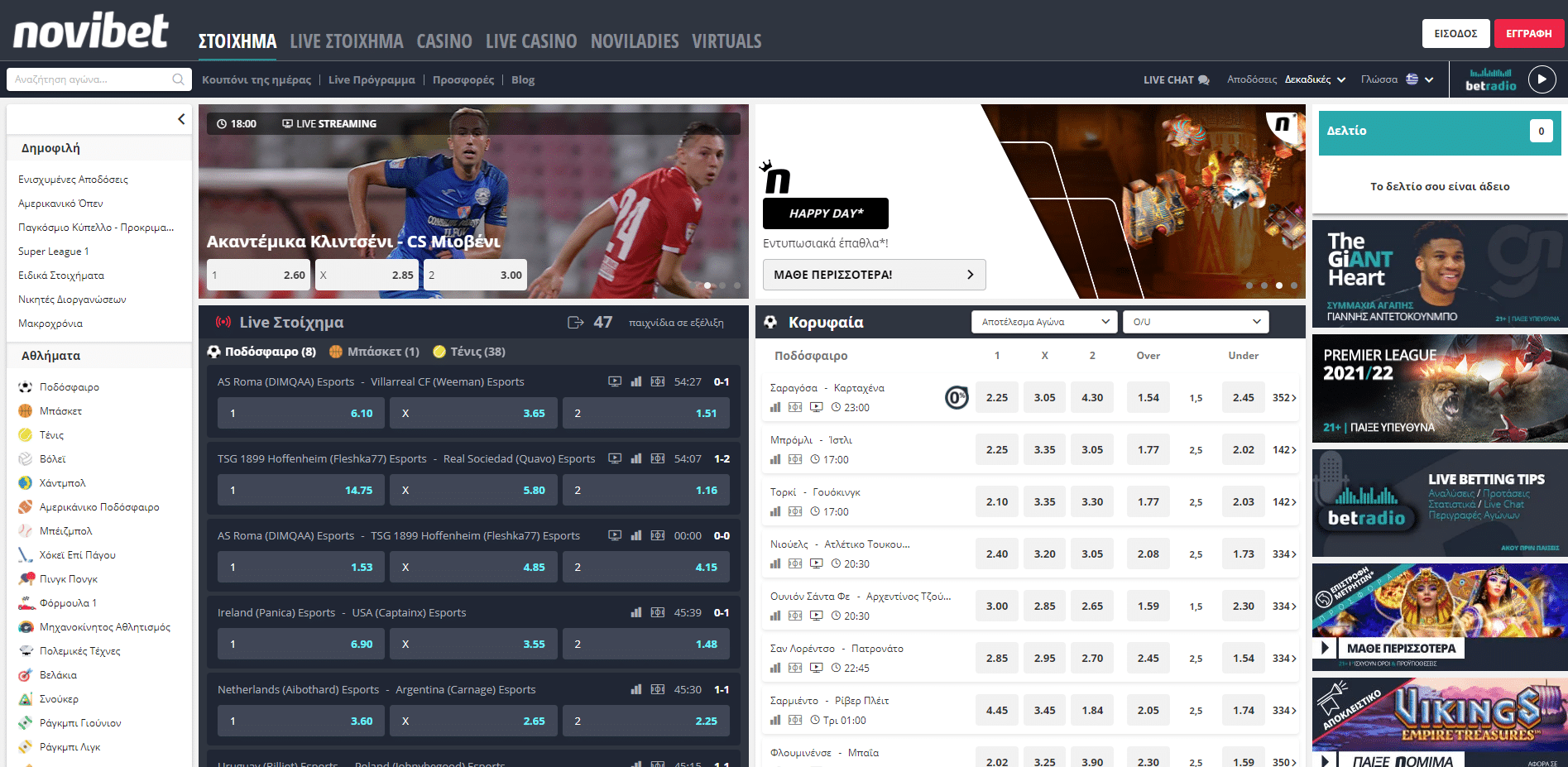
Task: Click the ΜΑΘΕ ΠΕΡΙΣΣΟΤΕΡΑ! Happy Day button
Action: click(874, 275)
